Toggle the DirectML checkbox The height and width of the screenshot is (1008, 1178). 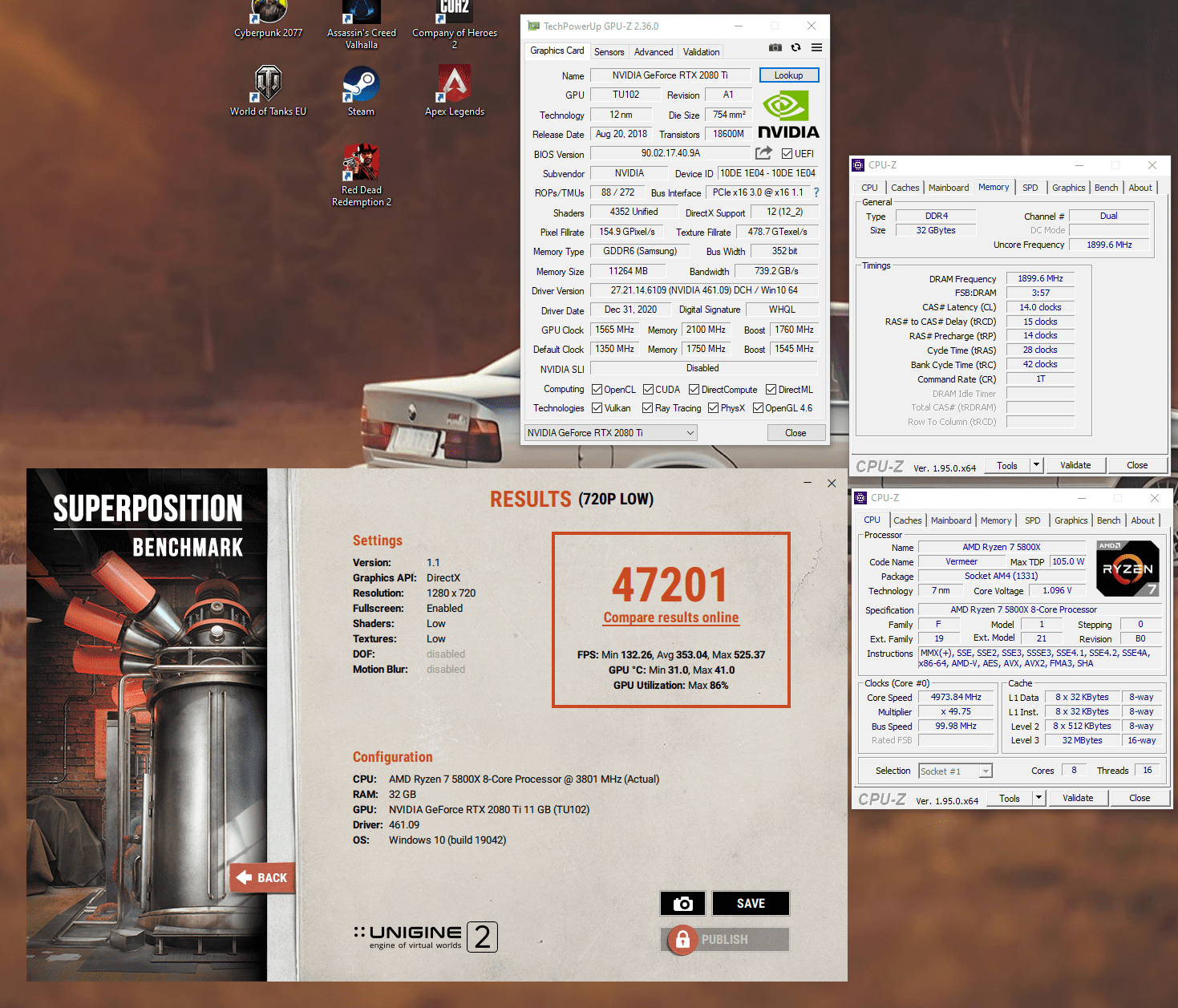pos(771,390)
